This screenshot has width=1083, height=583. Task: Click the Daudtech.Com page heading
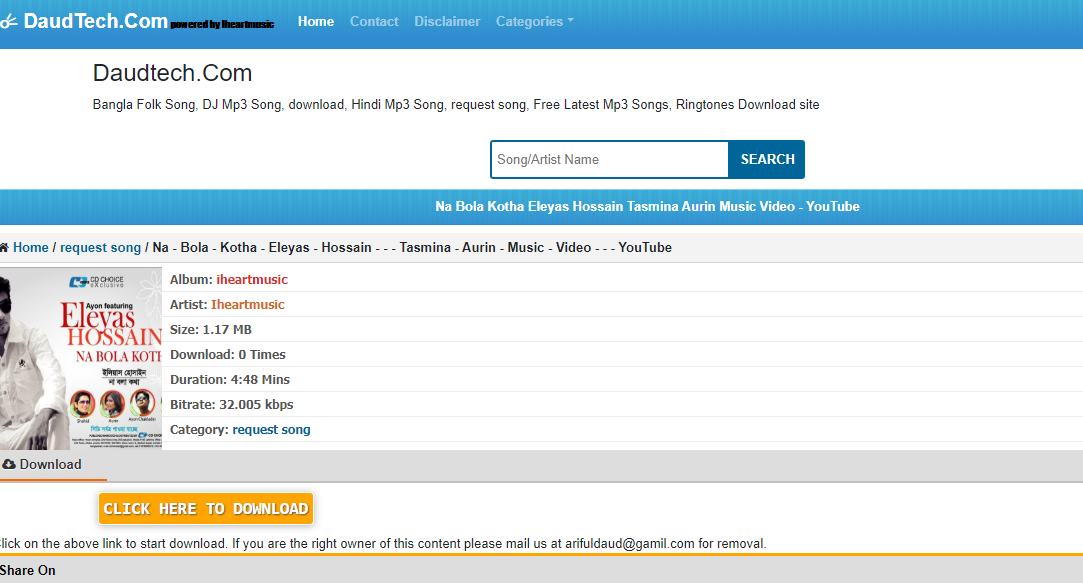172,73
